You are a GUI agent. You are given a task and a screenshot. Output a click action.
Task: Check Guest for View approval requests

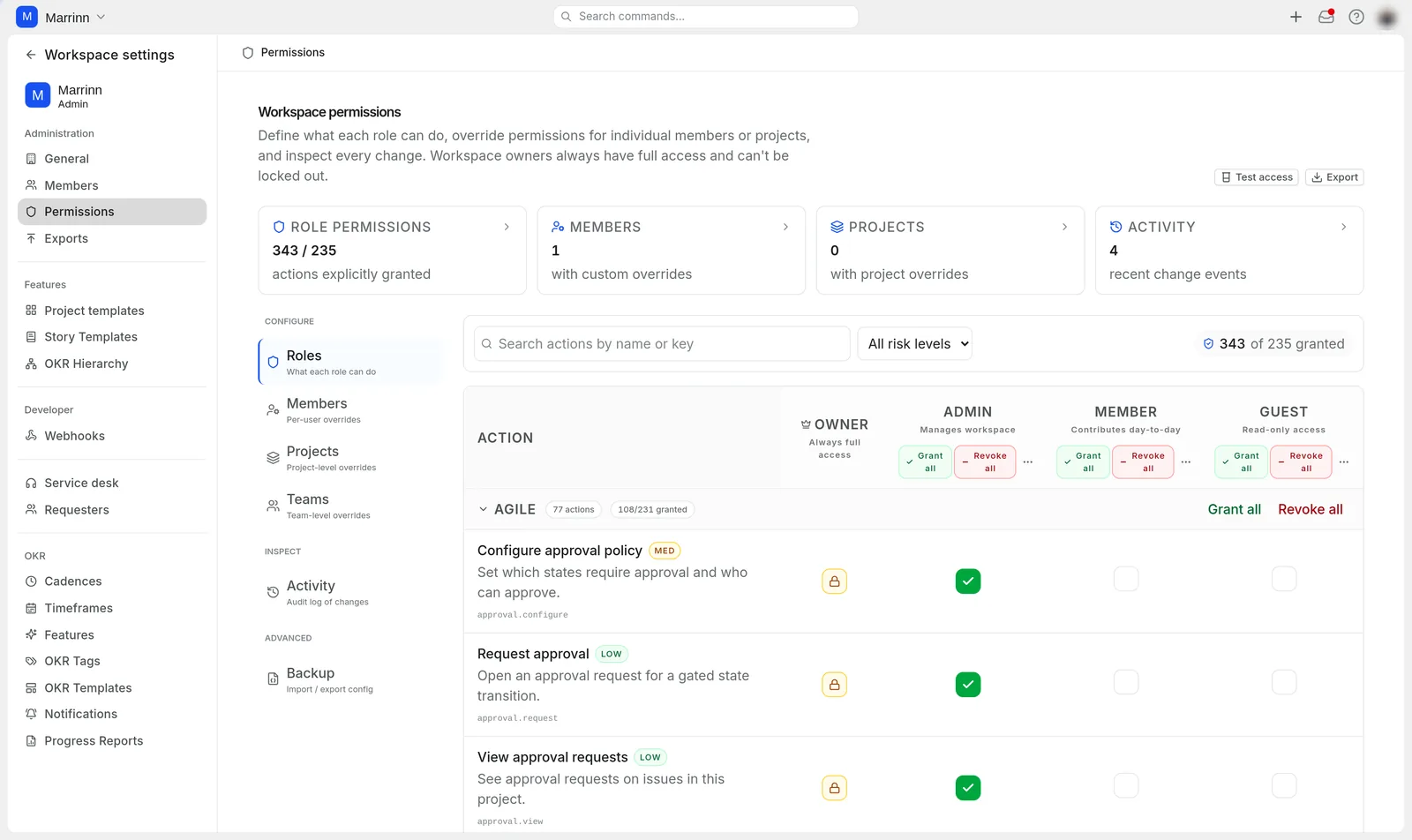click(x=1284, y=785)
